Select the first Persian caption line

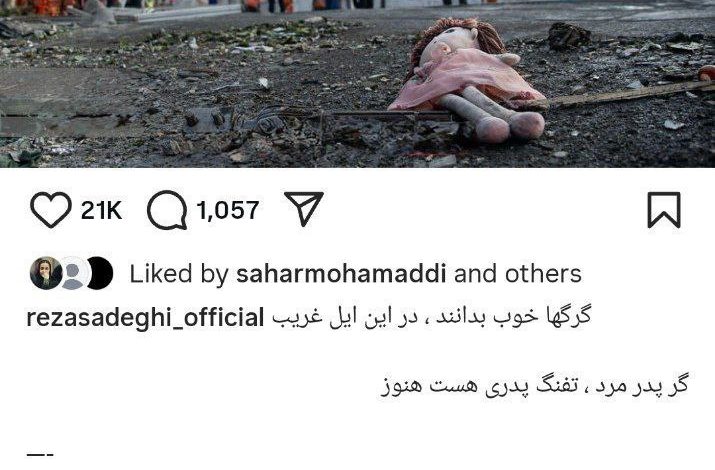tap(431, 317)
